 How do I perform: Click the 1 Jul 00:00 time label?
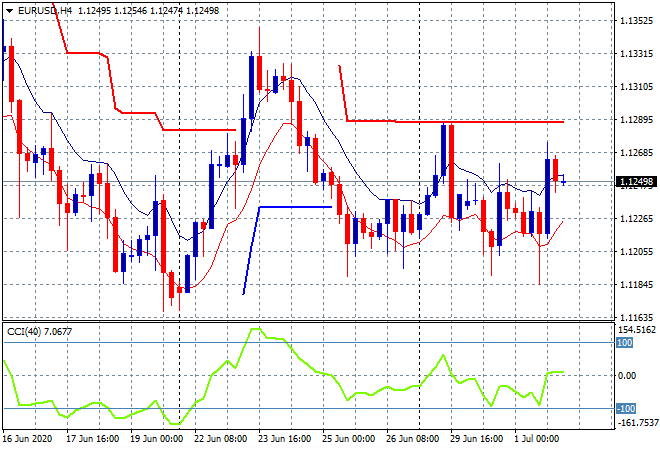click(536, 439)
